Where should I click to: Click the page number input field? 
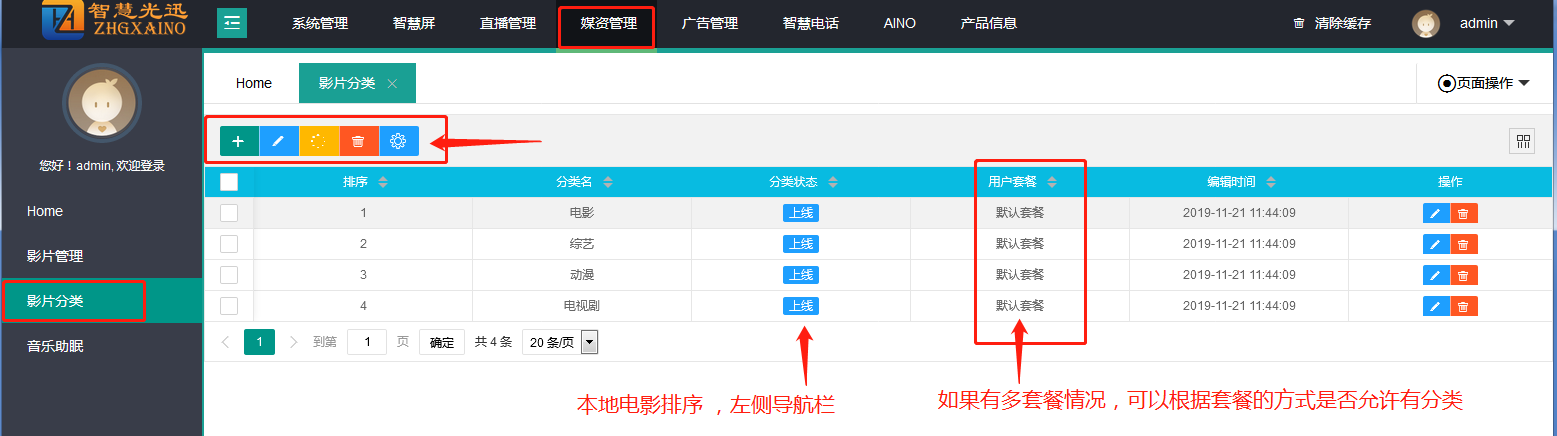(367, 342)
